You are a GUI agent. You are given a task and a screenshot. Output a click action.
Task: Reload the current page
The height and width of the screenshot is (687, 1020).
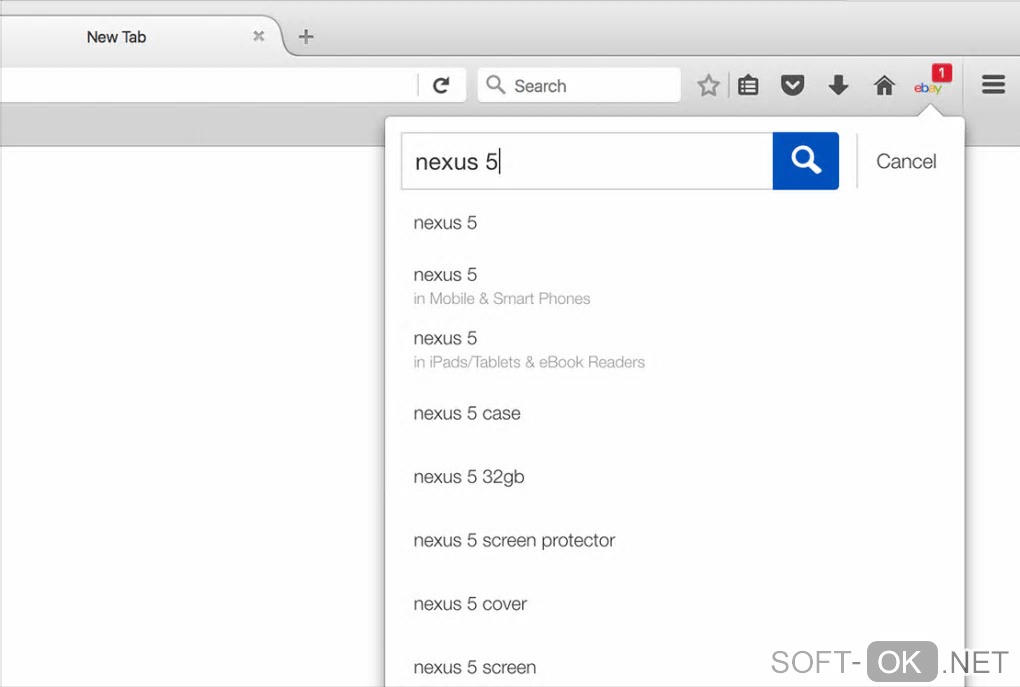(441, 86)
